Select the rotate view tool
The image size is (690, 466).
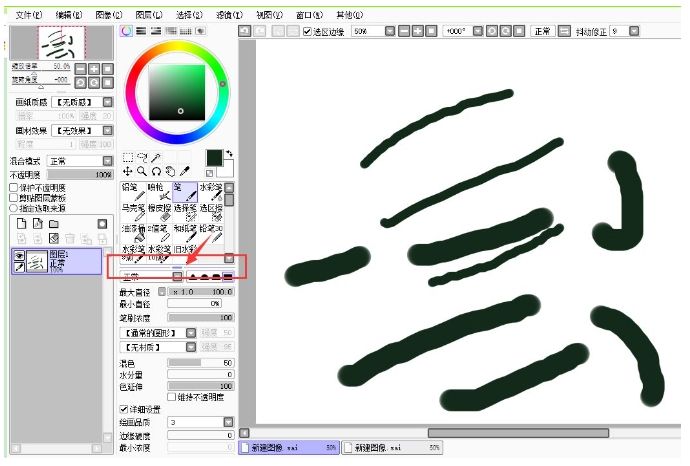(x=156, y=171)
